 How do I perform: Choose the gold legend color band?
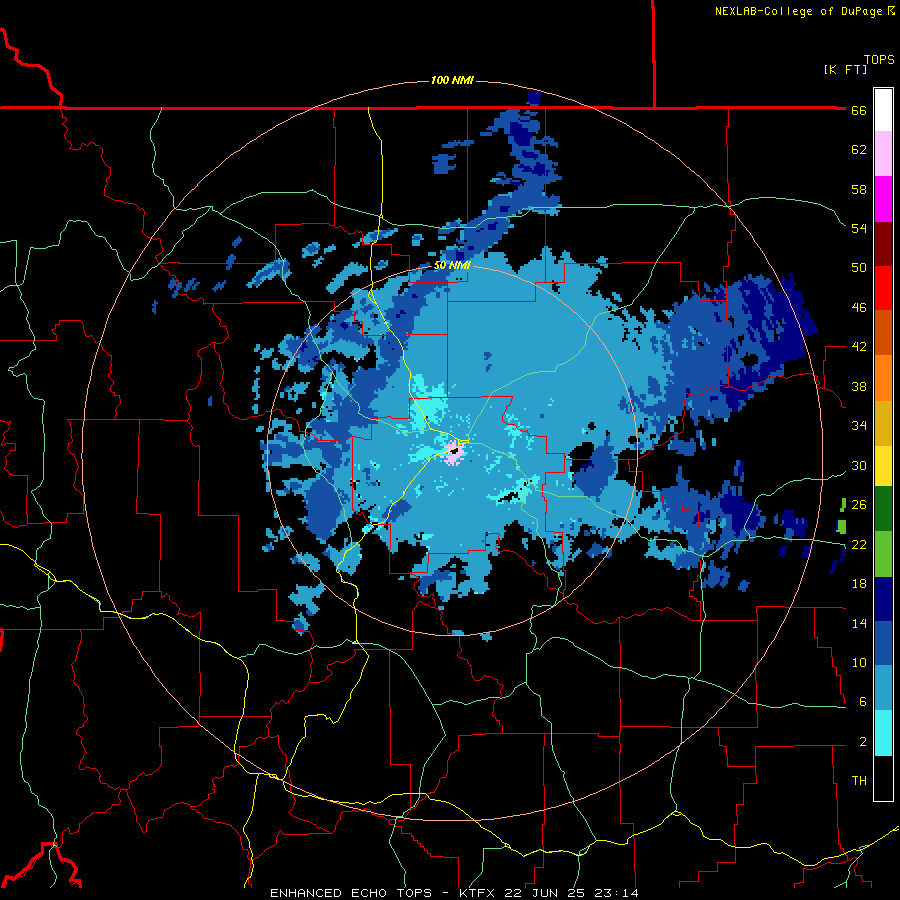click(883, 422)
